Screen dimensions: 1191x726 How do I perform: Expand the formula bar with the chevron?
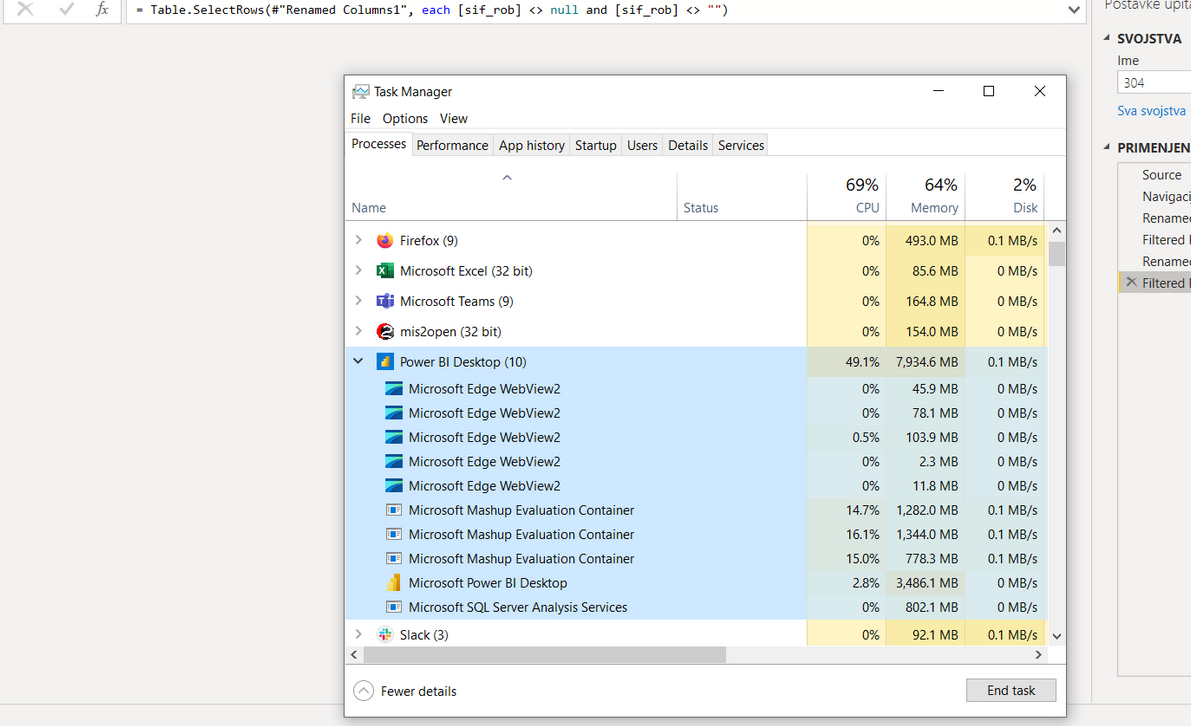coord(1074,10)
